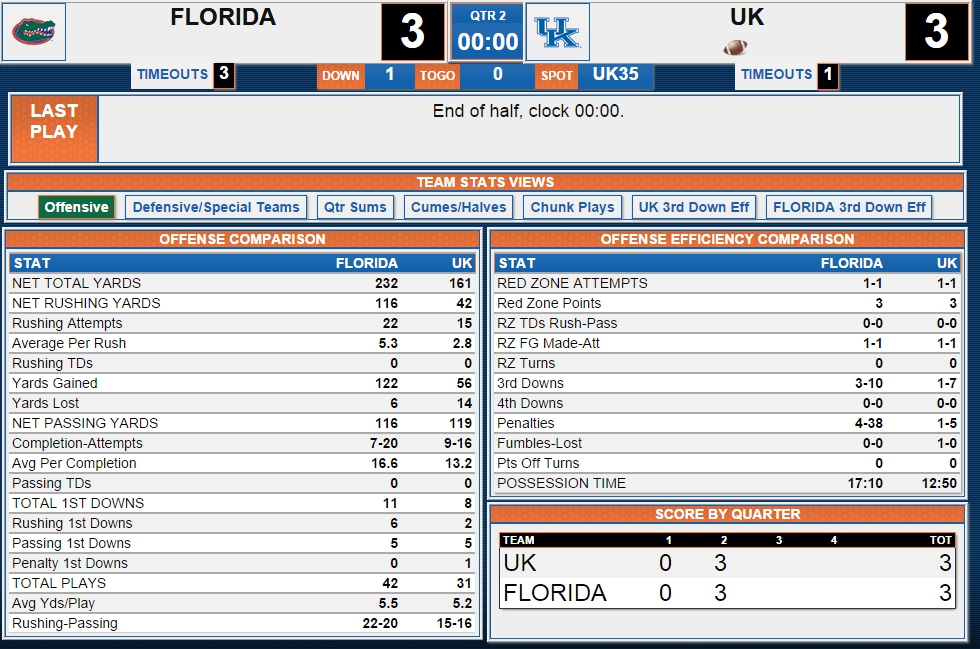Click the Florida TIMEOUTS counter
980x649 pixels.
[183, 75]
